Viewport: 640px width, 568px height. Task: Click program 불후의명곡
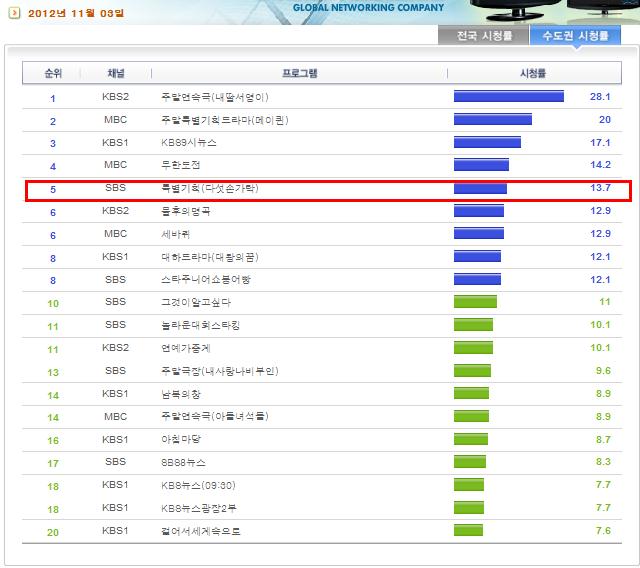point(186,211)
